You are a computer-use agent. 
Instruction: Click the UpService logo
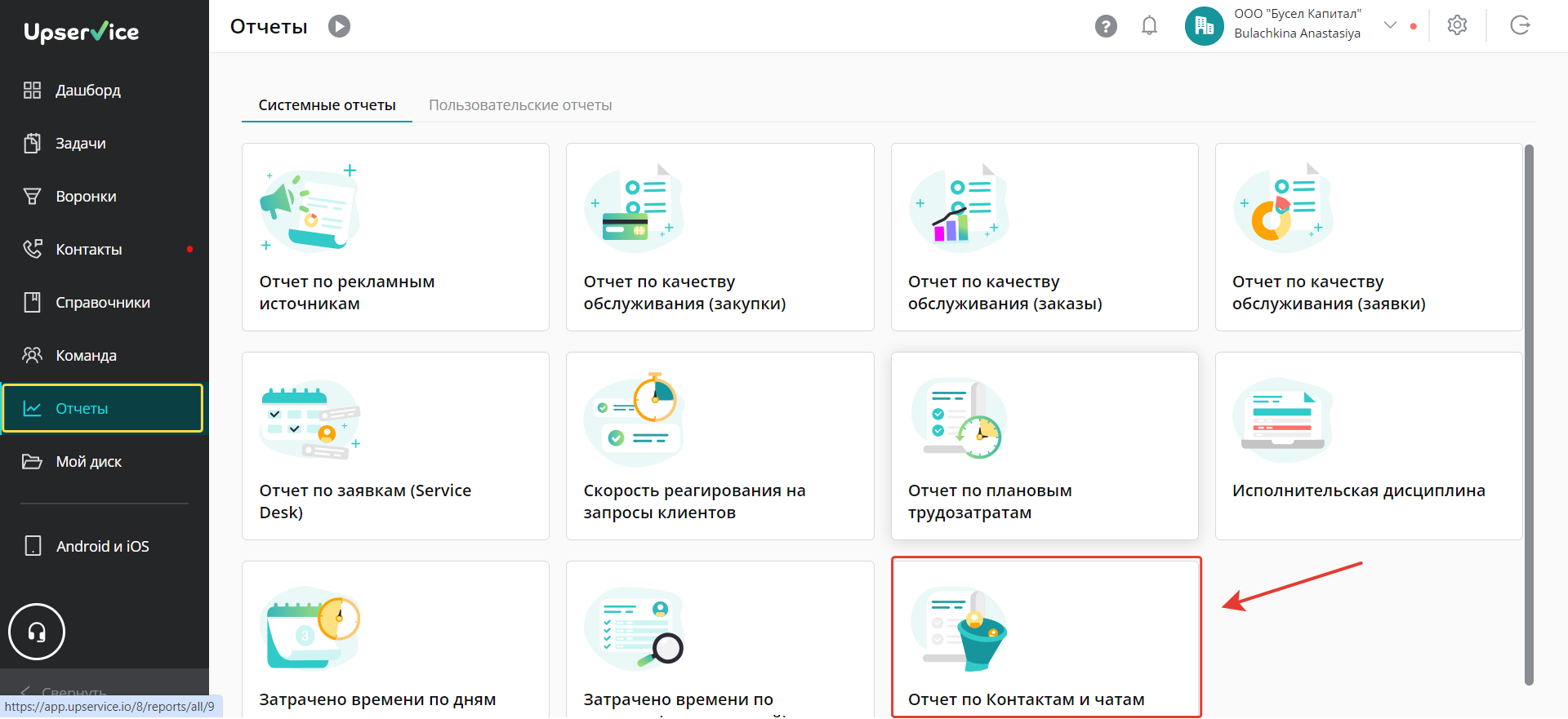click(82, 32)
